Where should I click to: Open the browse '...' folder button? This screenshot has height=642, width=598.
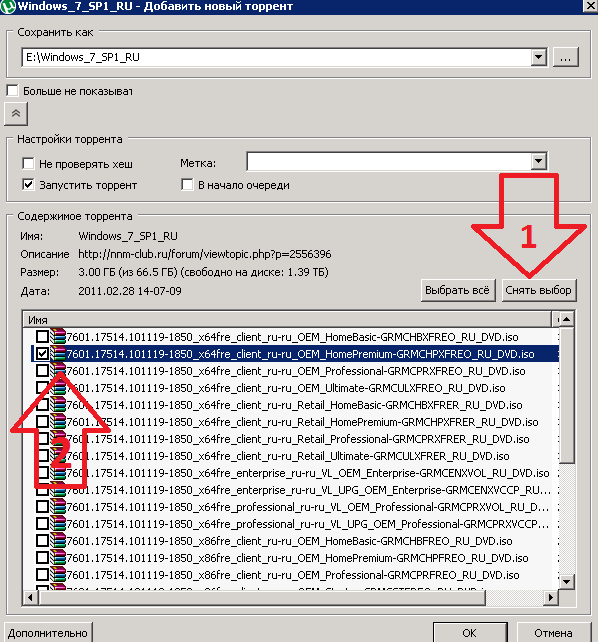pos(566,57)
